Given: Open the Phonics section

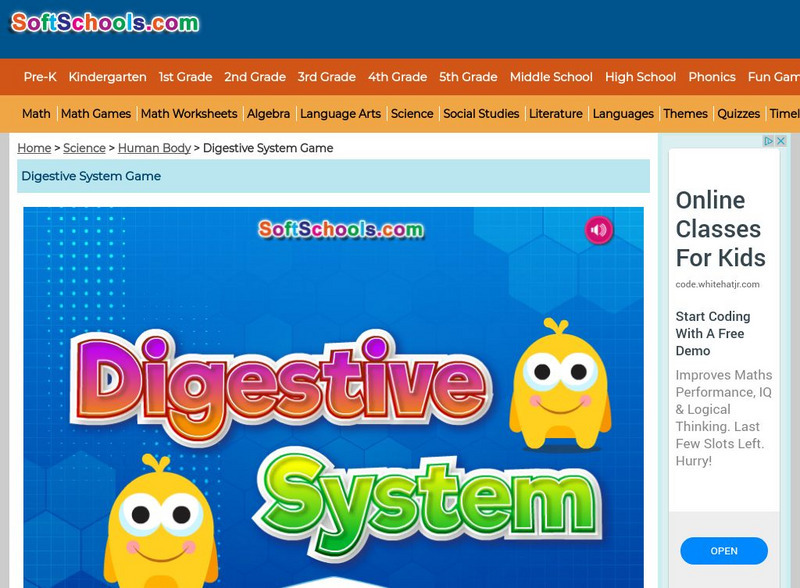Looking at the screenshot, I should click(x=712, y=77).
